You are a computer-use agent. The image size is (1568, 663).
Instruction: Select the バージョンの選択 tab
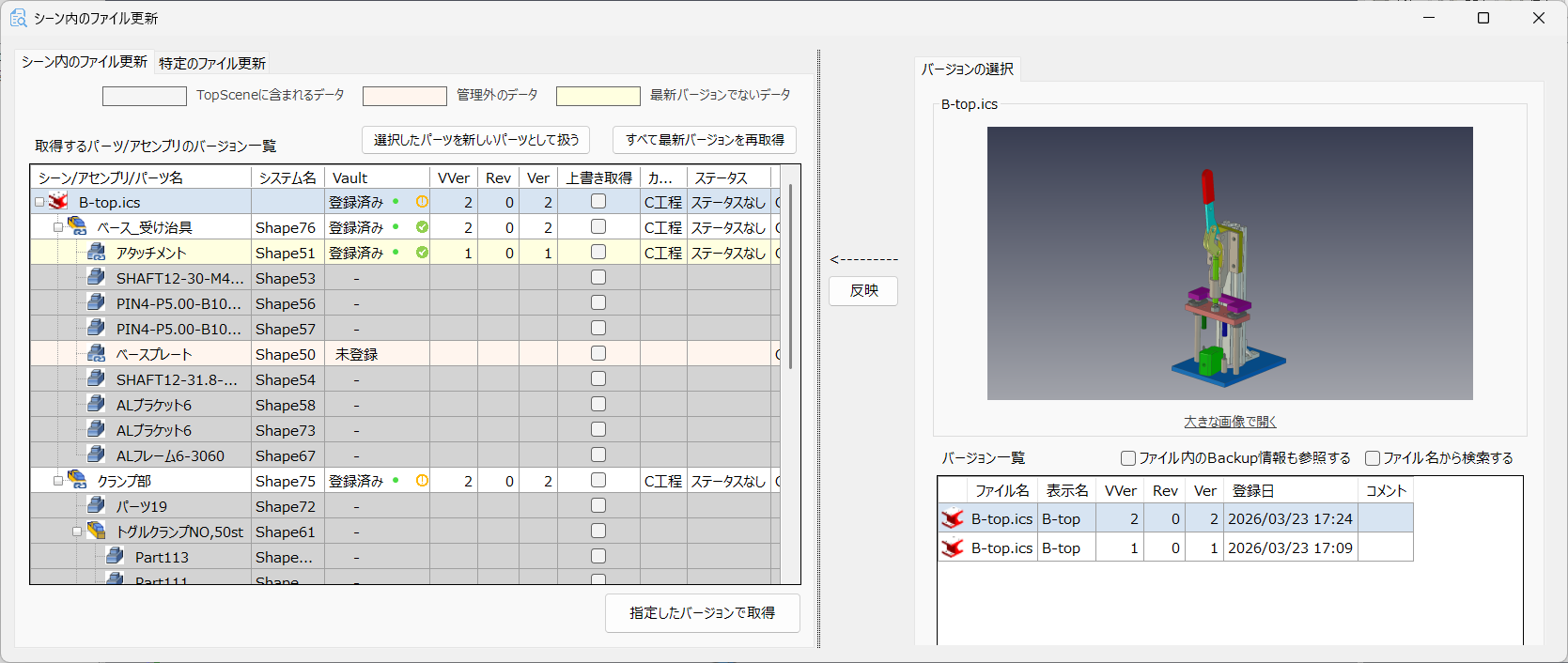[968, 69]
